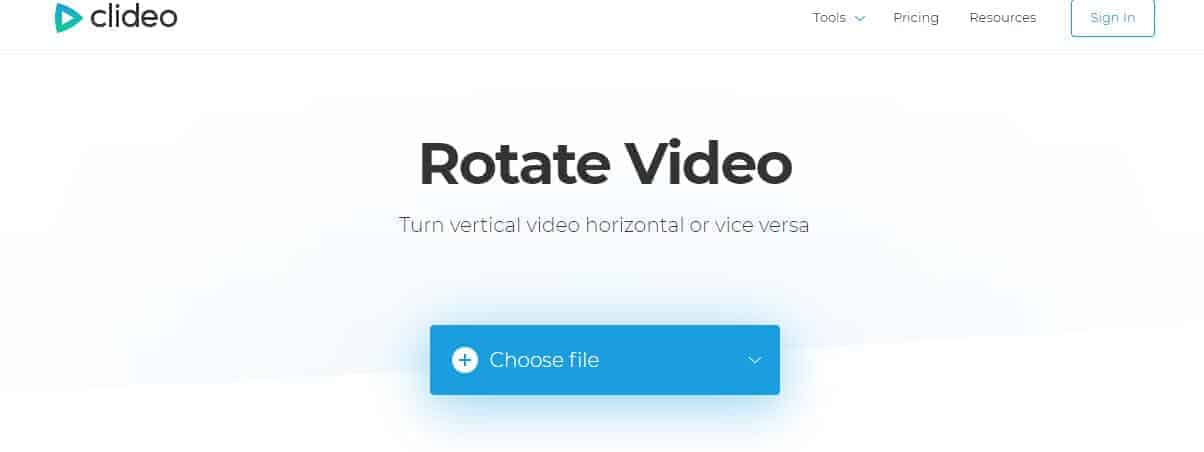Image resolution: width=1204 pixels, height=452 pixels.
Task: Click the word 'Rotate' in the title
Action: pos(513,163)
